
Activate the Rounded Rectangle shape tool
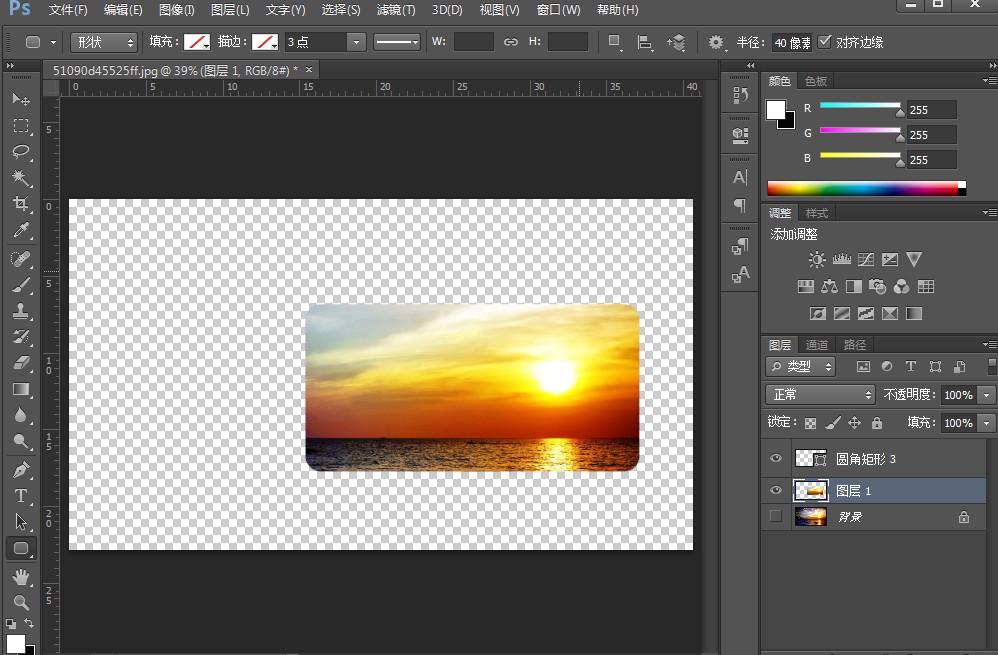[x=21, y=548]
